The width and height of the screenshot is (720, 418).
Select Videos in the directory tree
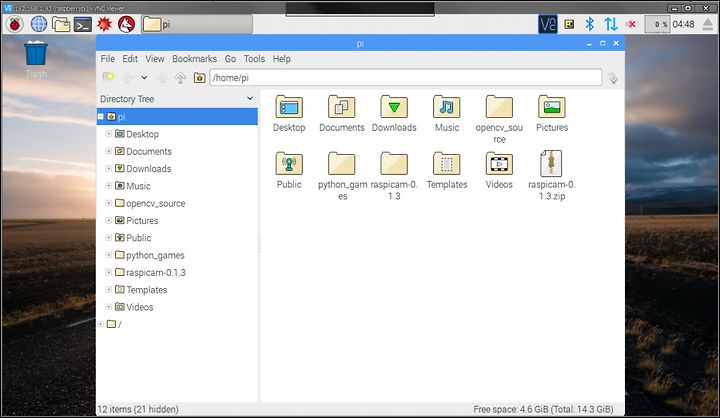(140, 307)
